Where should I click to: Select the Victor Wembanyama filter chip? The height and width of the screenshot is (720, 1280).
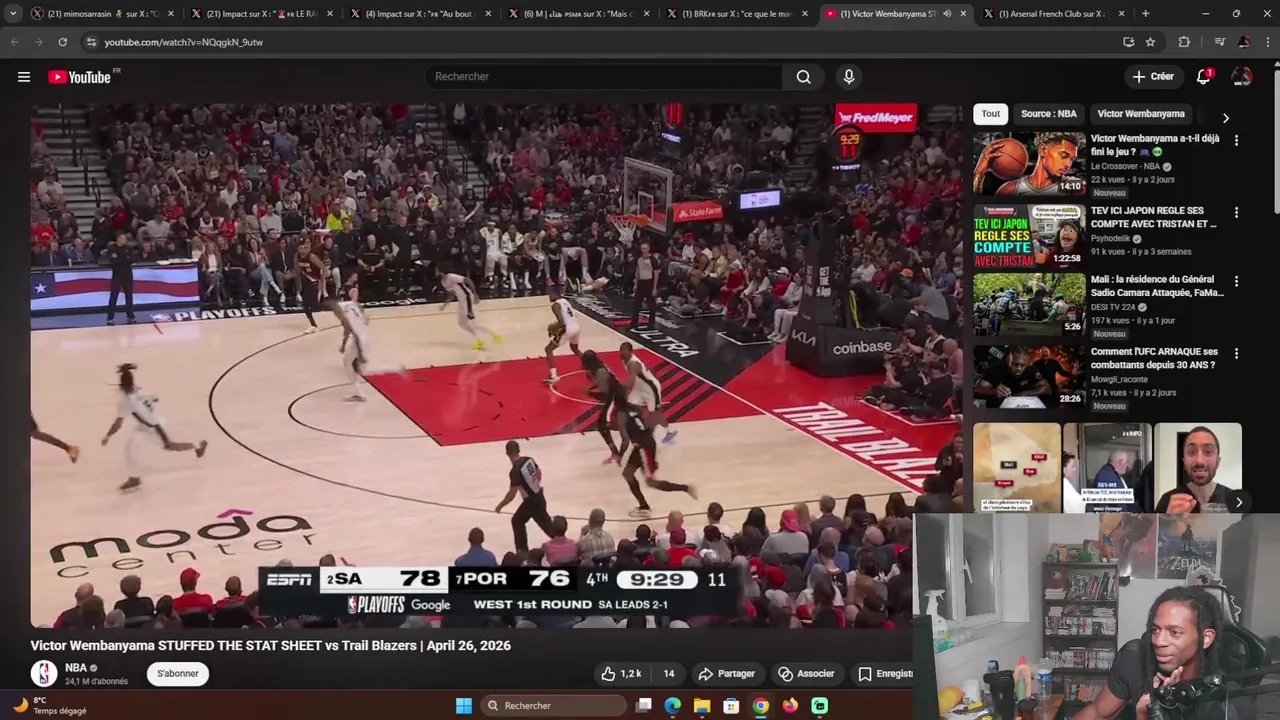[1141, 114]
